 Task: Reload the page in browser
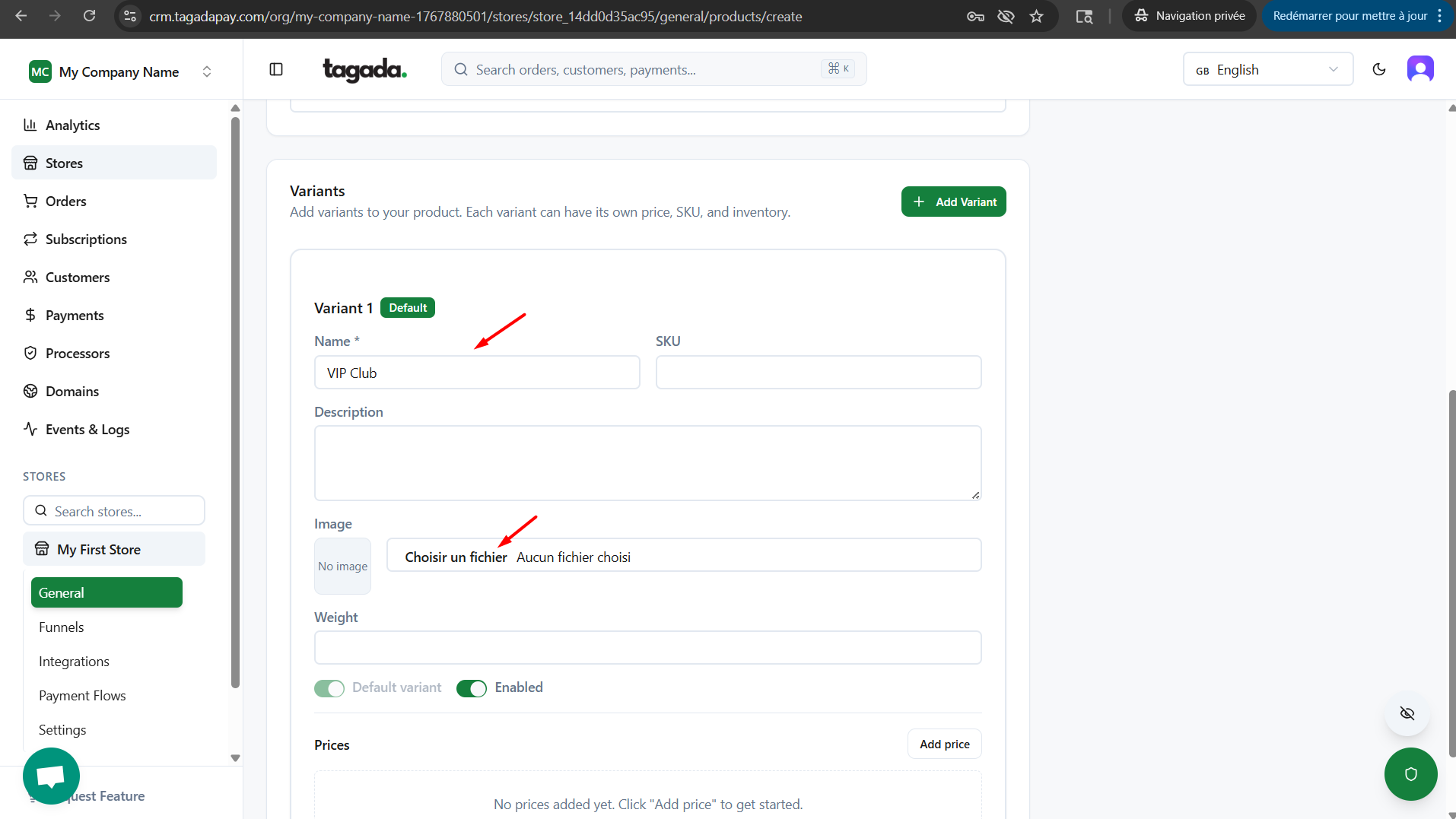[x=89, y=16]
